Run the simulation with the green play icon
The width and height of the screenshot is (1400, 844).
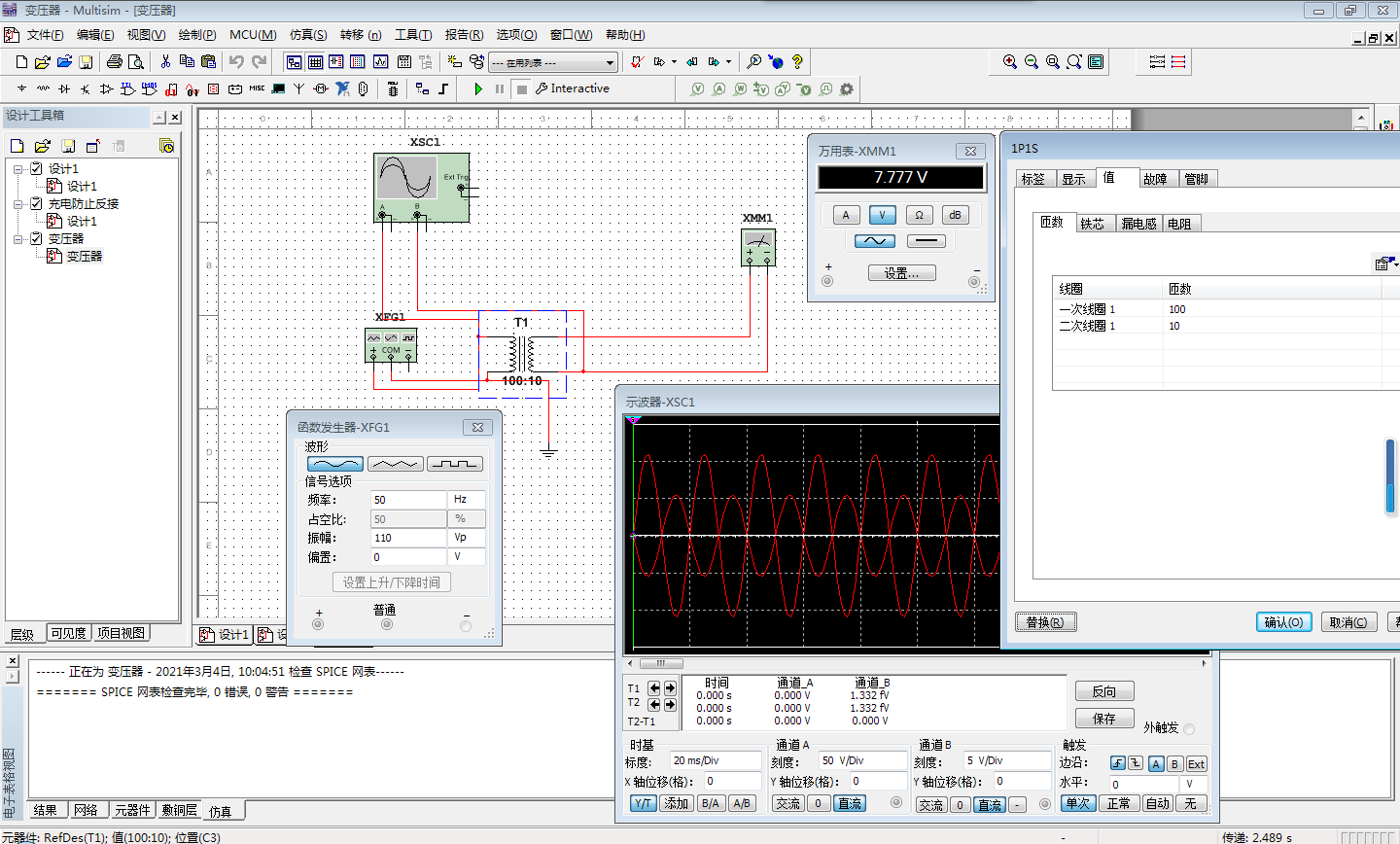click(478, 88)
